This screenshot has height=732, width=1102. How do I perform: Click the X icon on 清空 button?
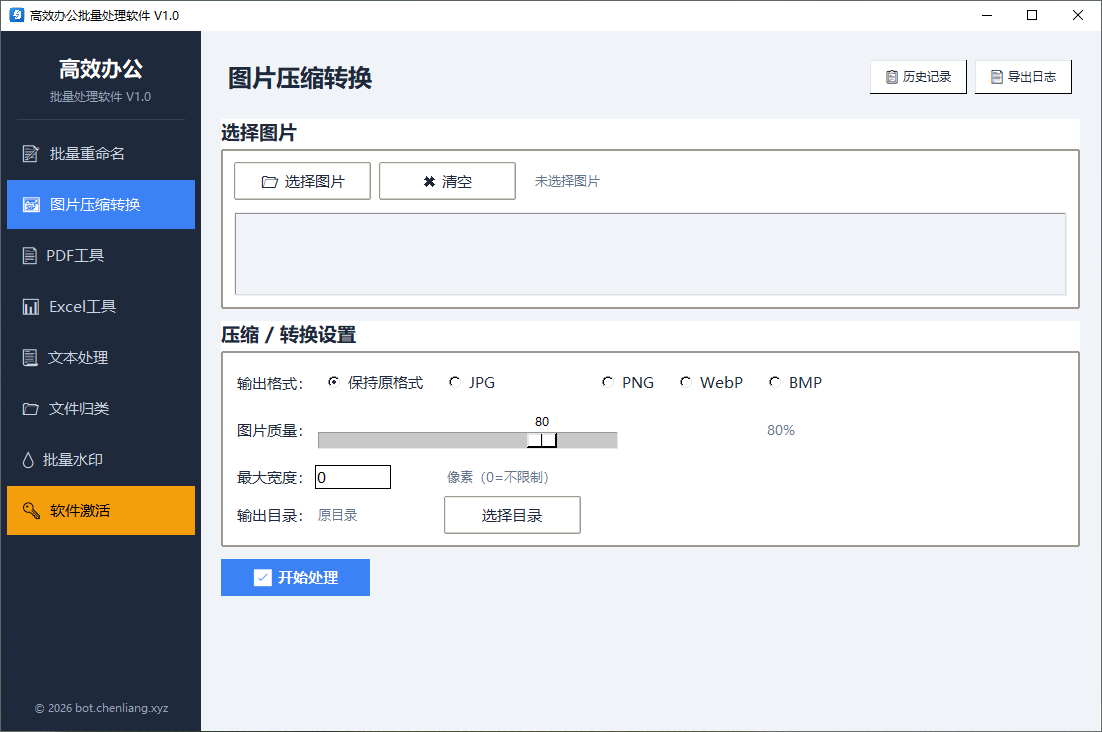coord(429,182)
